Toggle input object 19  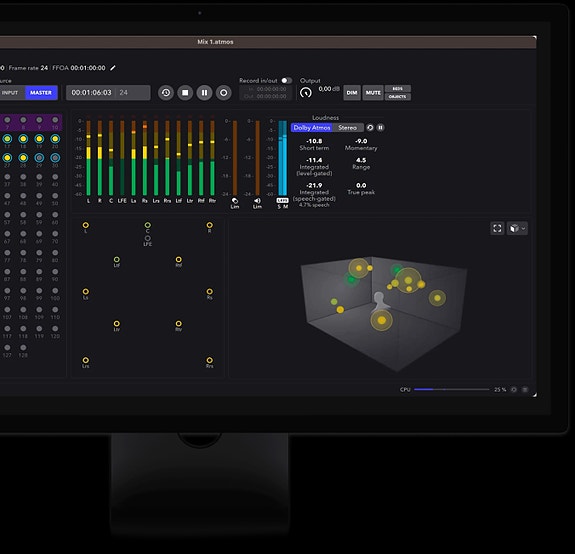(x=39, y=139)
